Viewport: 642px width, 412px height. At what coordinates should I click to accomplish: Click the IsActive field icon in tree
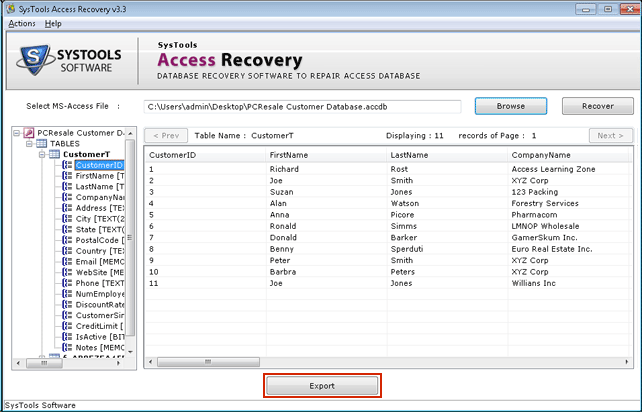[67, 337]
